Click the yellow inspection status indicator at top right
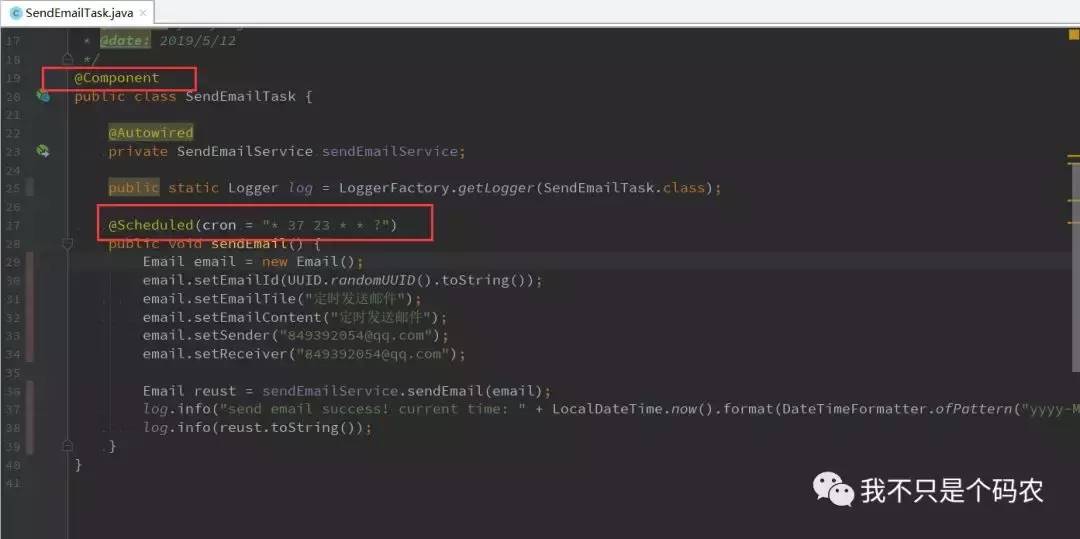 click(x=1073, y=35)
